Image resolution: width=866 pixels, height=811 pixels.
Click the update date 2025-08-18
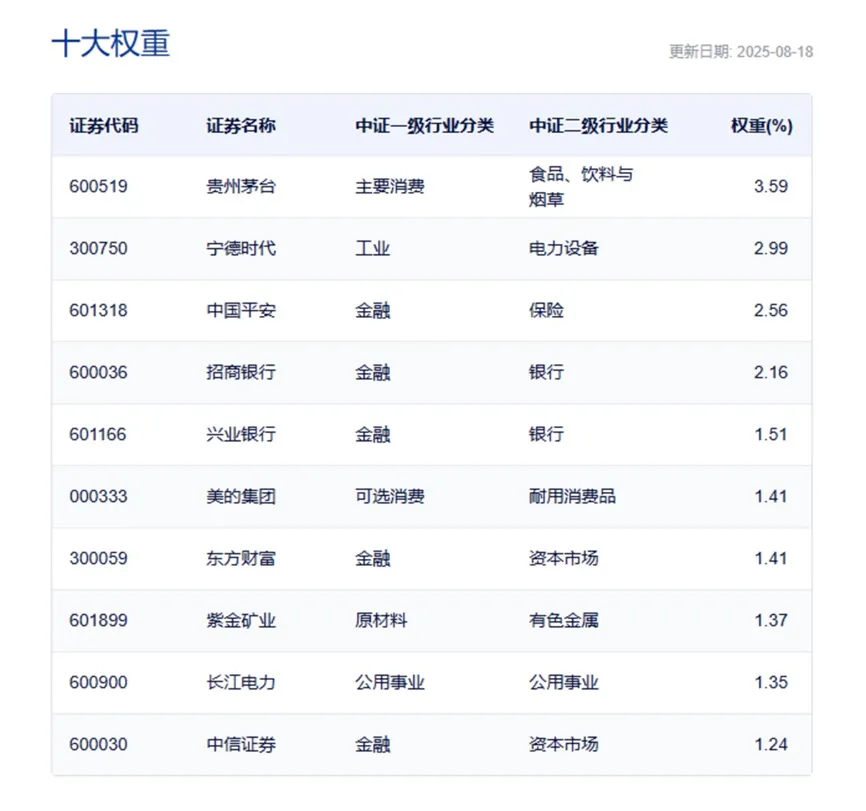[x=774, y=52]
